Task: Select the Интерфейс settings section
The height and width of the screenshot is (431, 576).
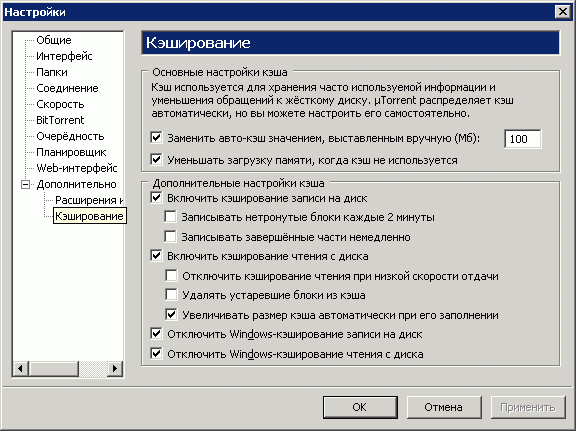Action: tap(64, 56)
